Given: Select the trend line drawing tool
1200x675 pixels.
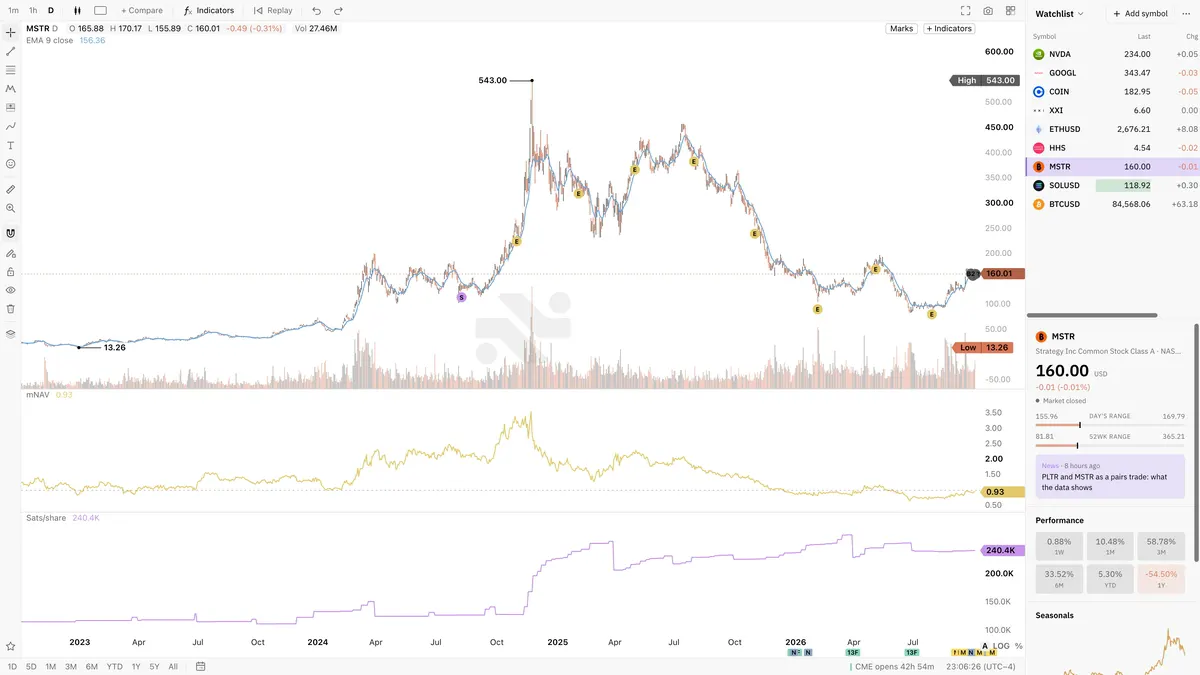Looking at the screenshot, I should [x=10, y=51].
